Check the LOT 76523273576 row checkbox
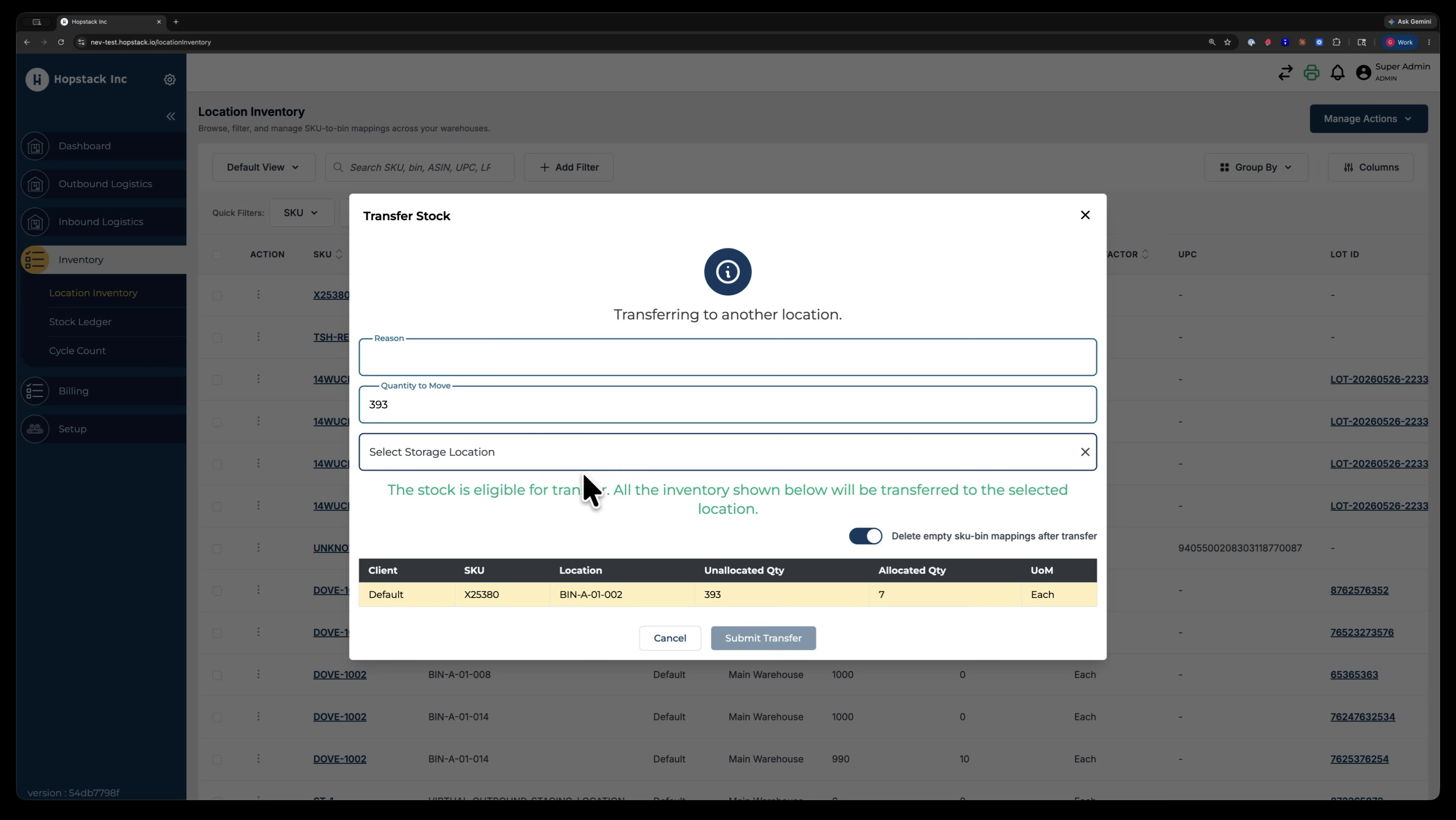 pyautogui.click(x=217, y=633)
